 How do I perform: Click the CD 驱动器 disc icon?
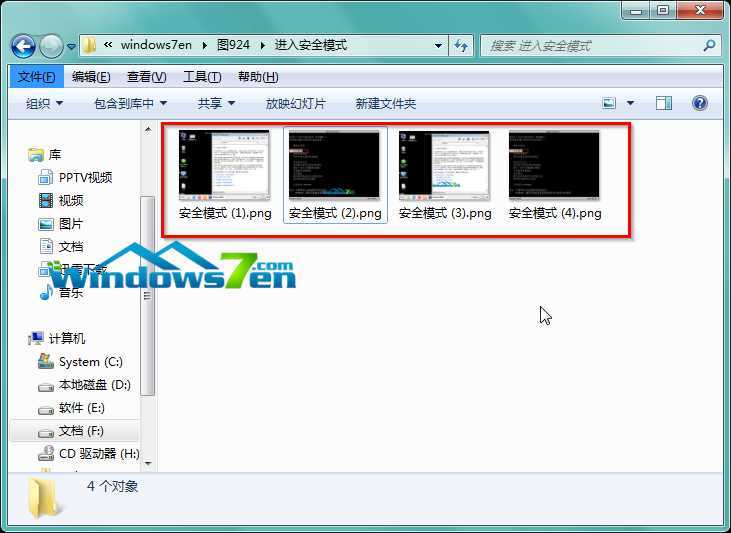(x=46, y=453)
